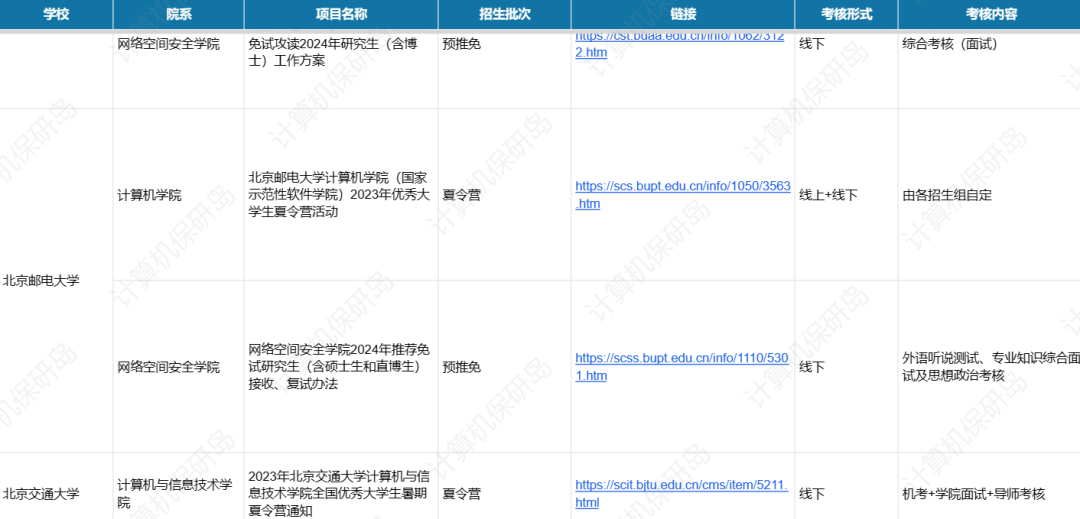
Task: Open the scss.bupt.edu.cn info/1110/5301 link
Action: (x=681, y=367)
